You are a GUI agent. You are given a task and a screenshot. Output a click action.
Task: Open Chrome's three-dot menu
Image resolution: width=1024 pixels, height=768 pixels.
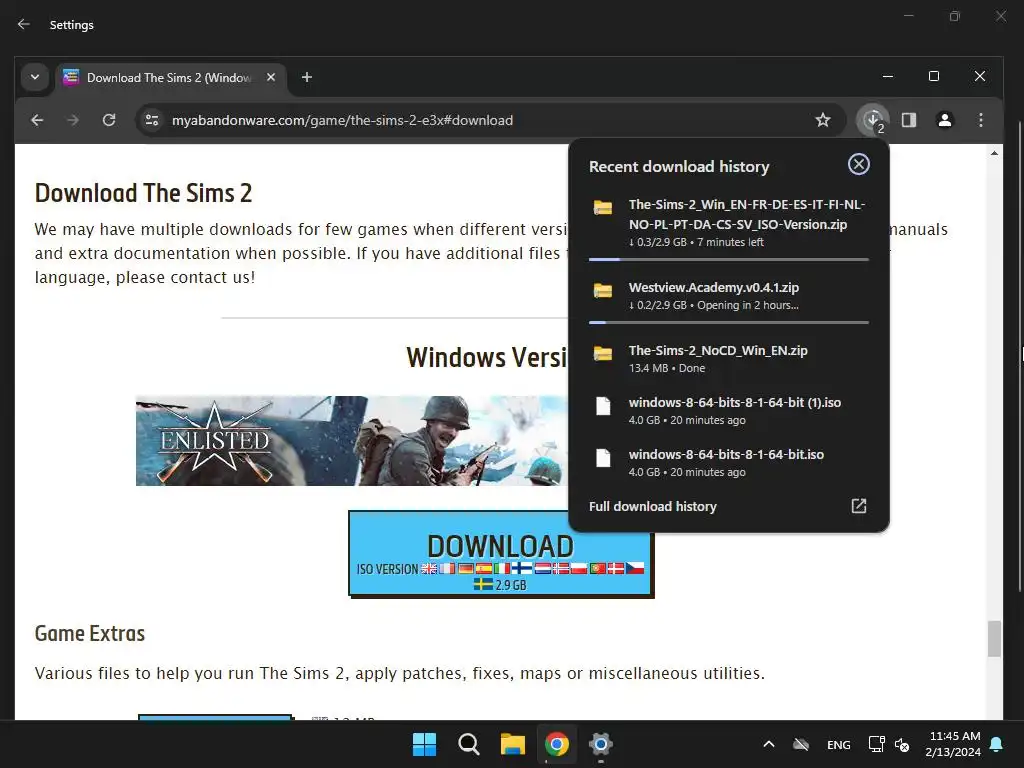coord(981,120)
